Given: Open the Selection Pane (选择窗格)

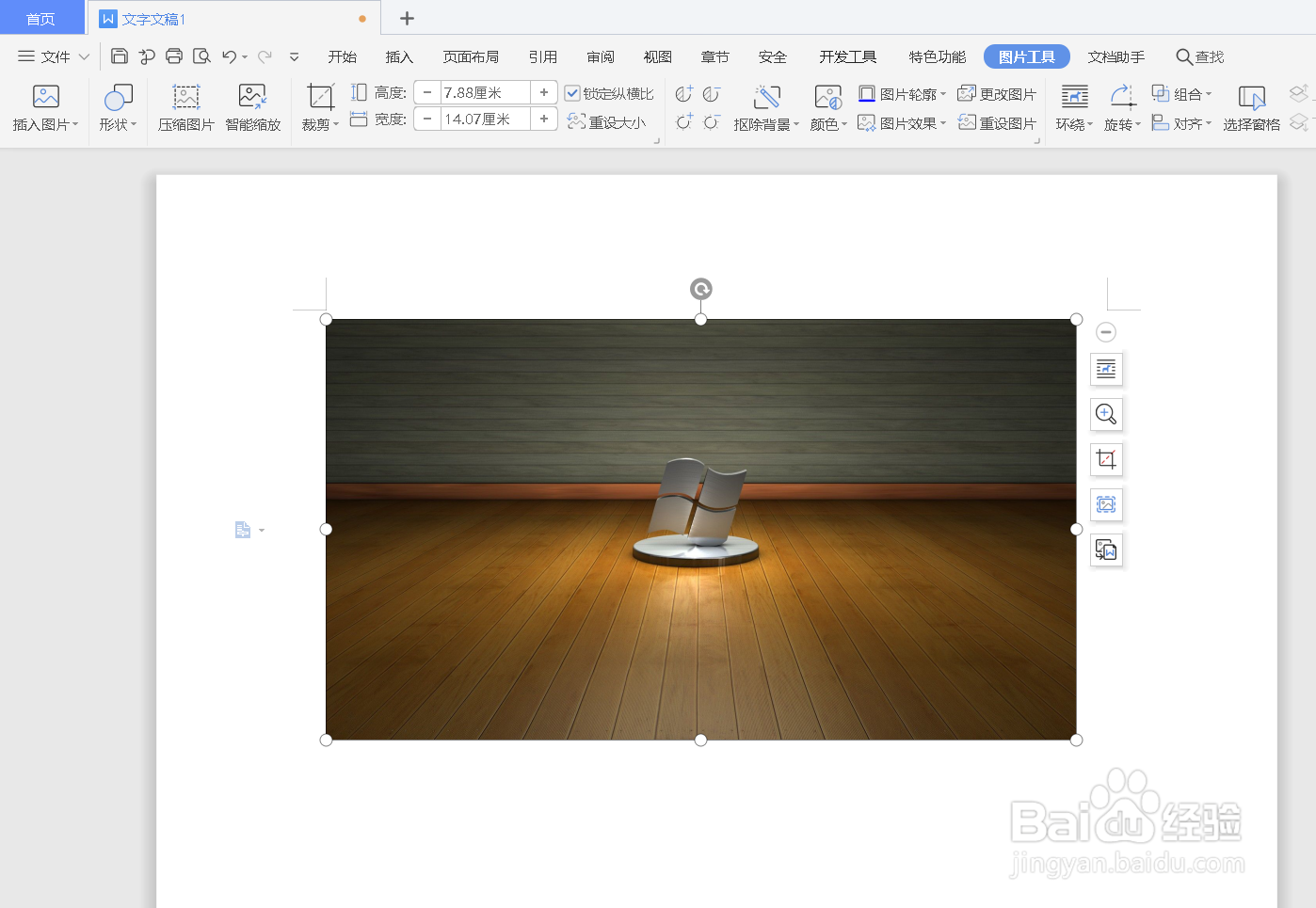Looking at the screenshot, I should [1251, 108].
